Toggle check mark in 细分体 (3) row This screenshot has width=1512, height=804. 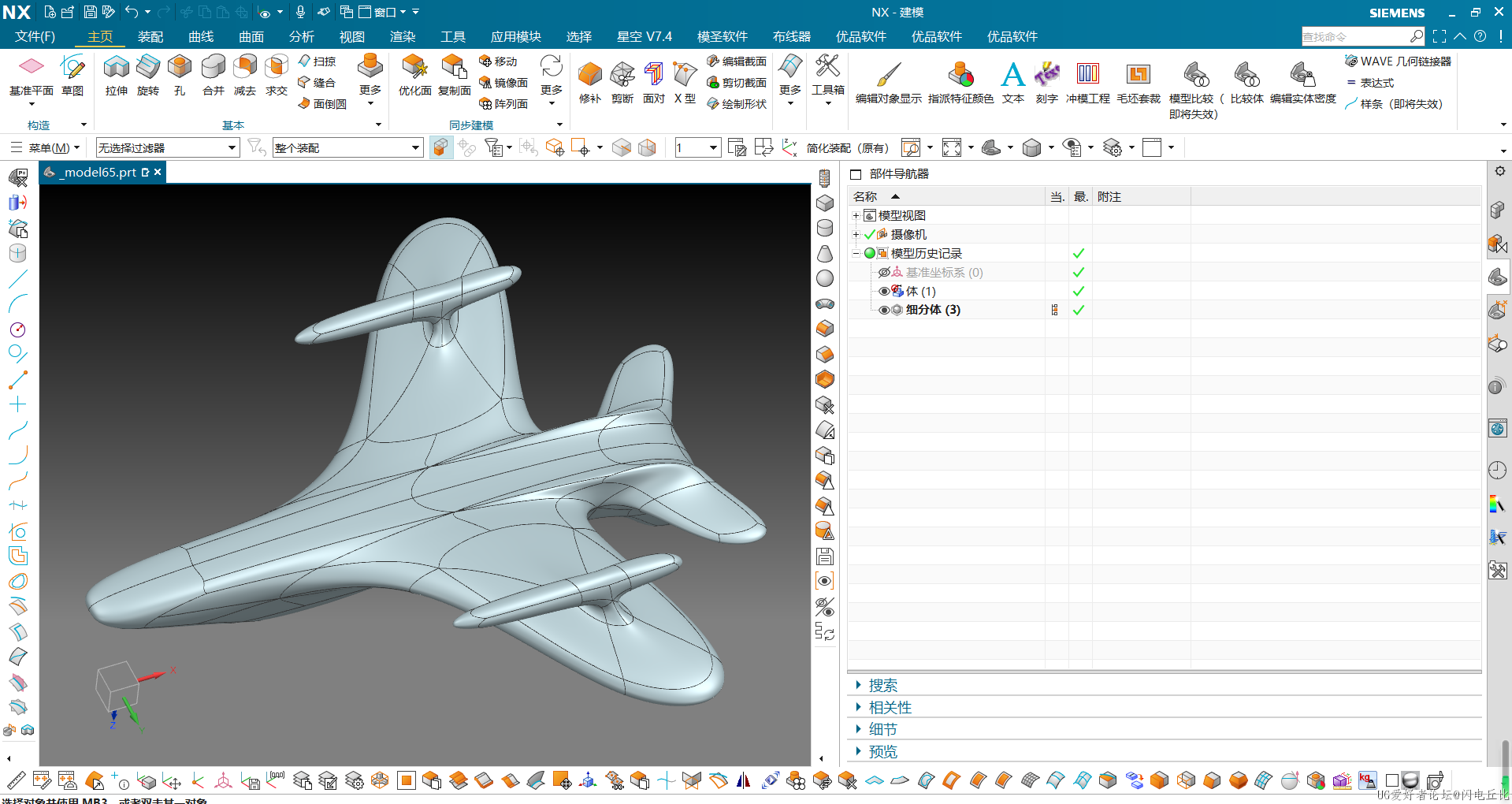(1079, 310)
